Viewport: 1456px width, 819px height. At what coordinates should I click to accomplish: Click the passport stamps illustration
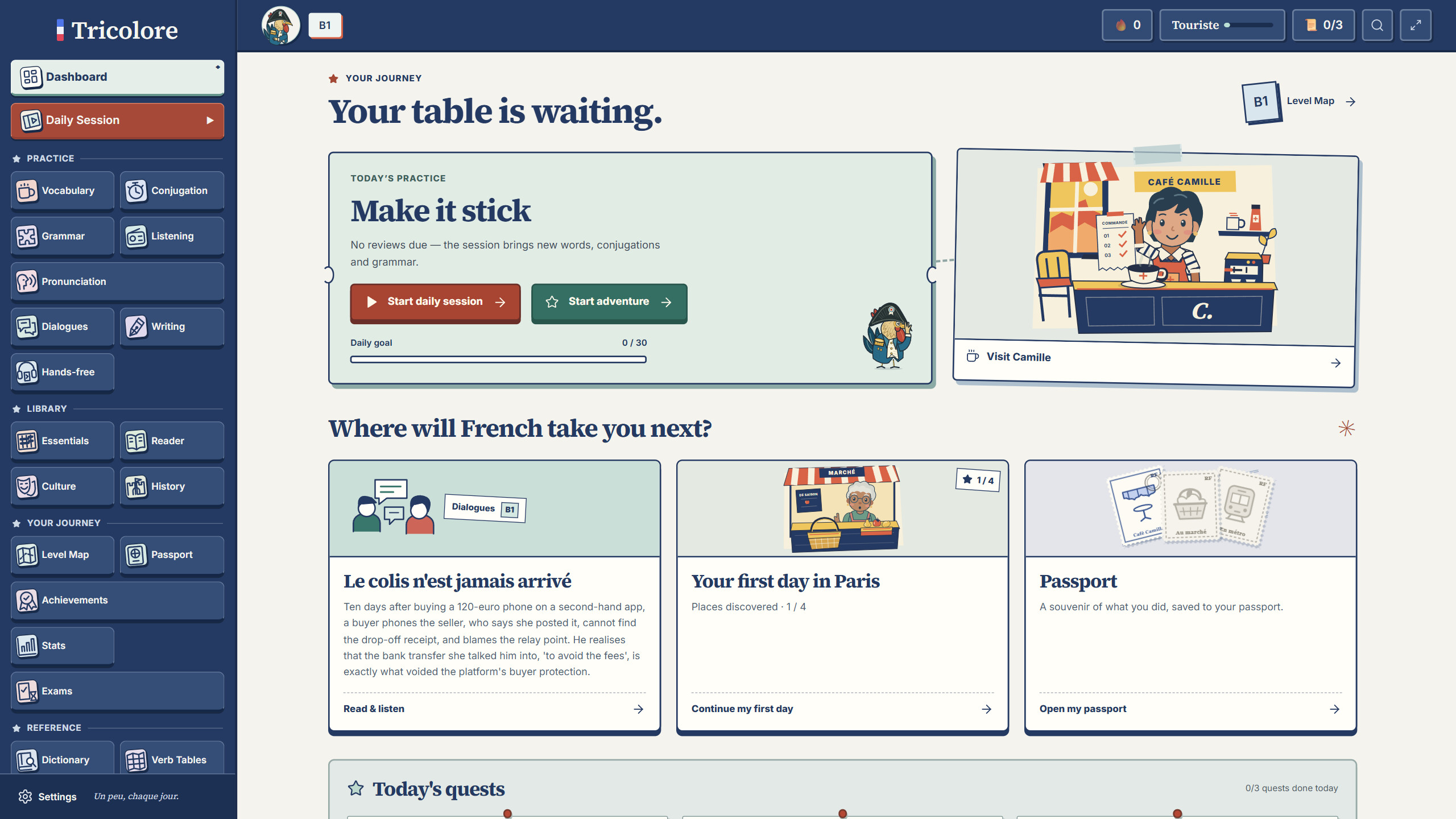pyautogui.click(x=1190, y=507)
